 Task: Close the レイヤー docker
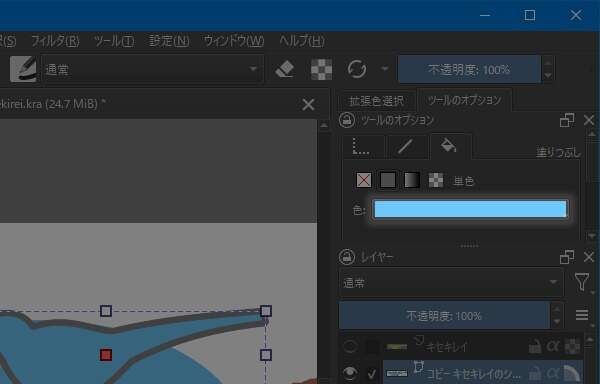pyautogui.click(x=589, y=257)
